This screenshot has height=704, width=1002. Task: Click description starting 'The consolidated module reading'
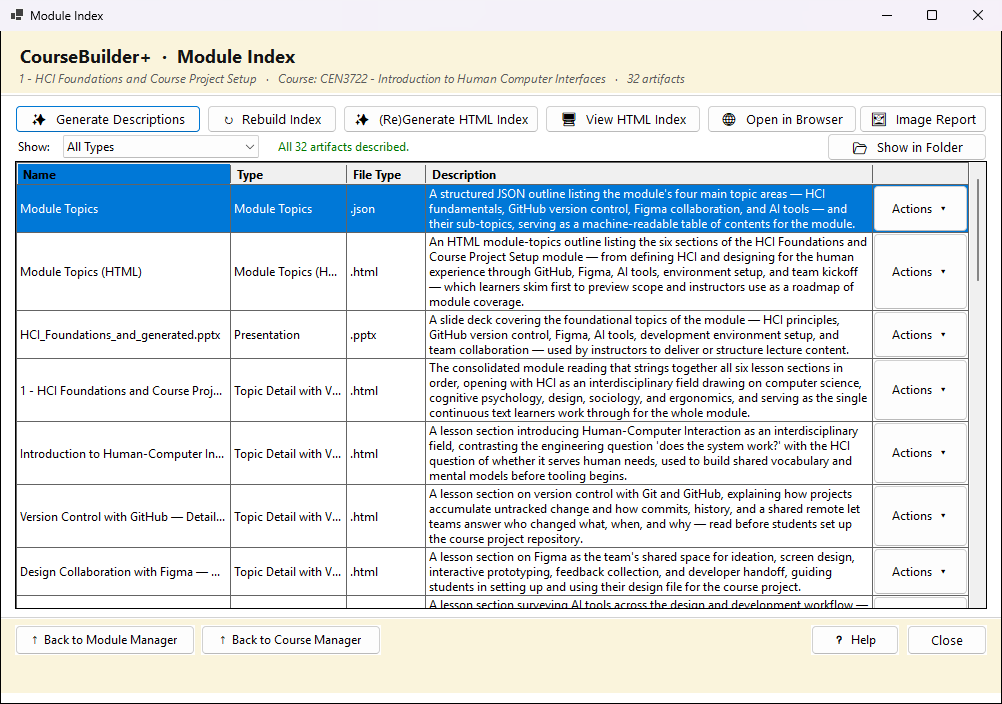[649, 390]
